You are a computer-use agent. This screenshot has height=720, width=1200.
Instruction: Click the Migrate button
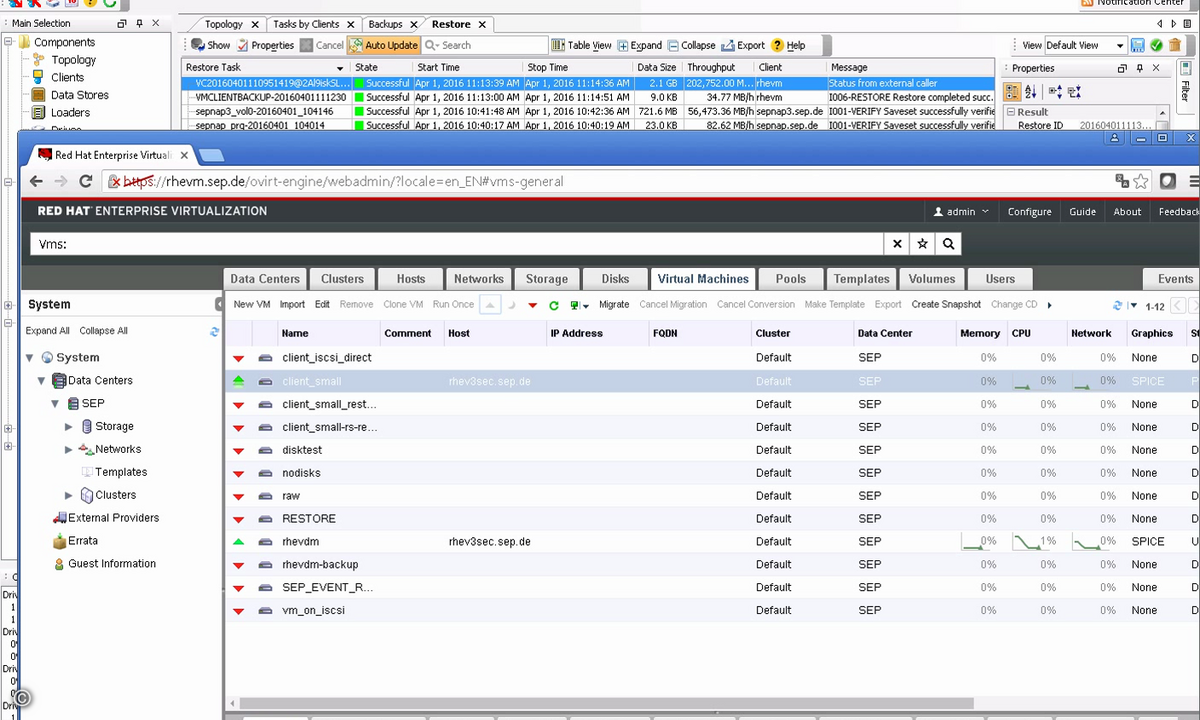click(614, 305)
